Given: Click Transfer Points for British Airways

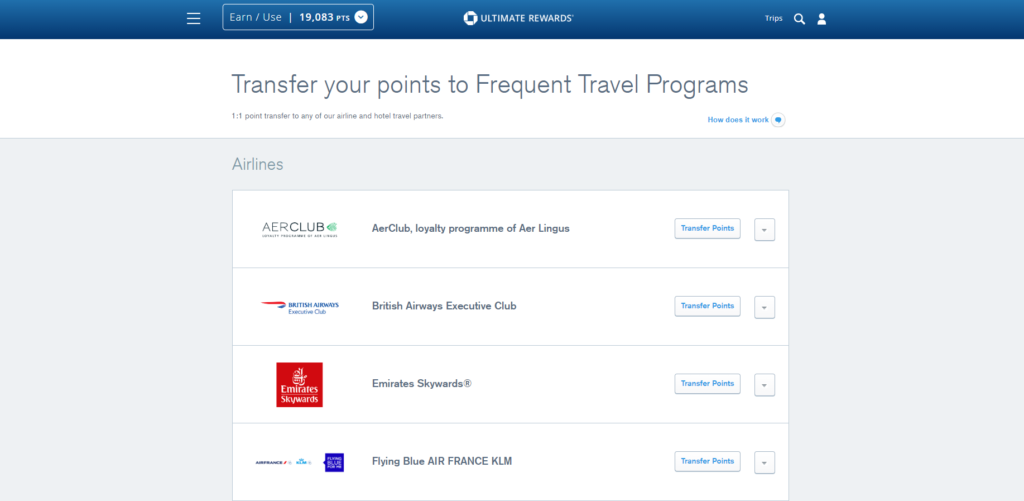Looking at the screenshot, I should point(707,306).
